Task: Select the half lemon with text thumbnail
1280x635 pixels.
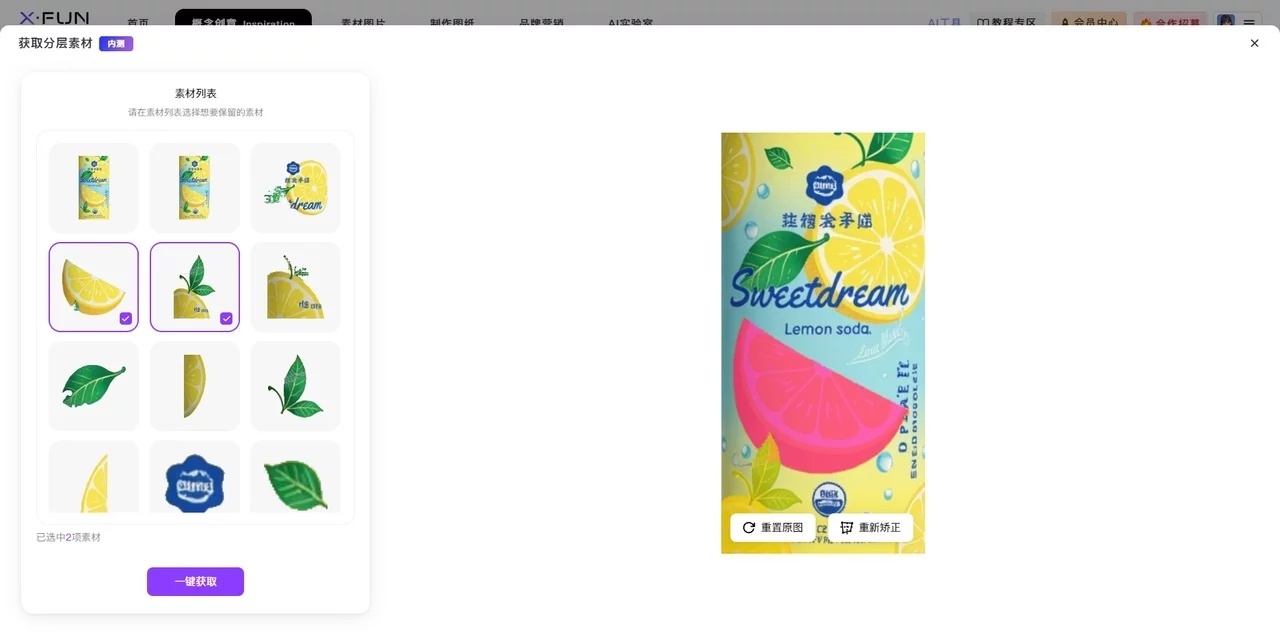Action: point(295,287)
